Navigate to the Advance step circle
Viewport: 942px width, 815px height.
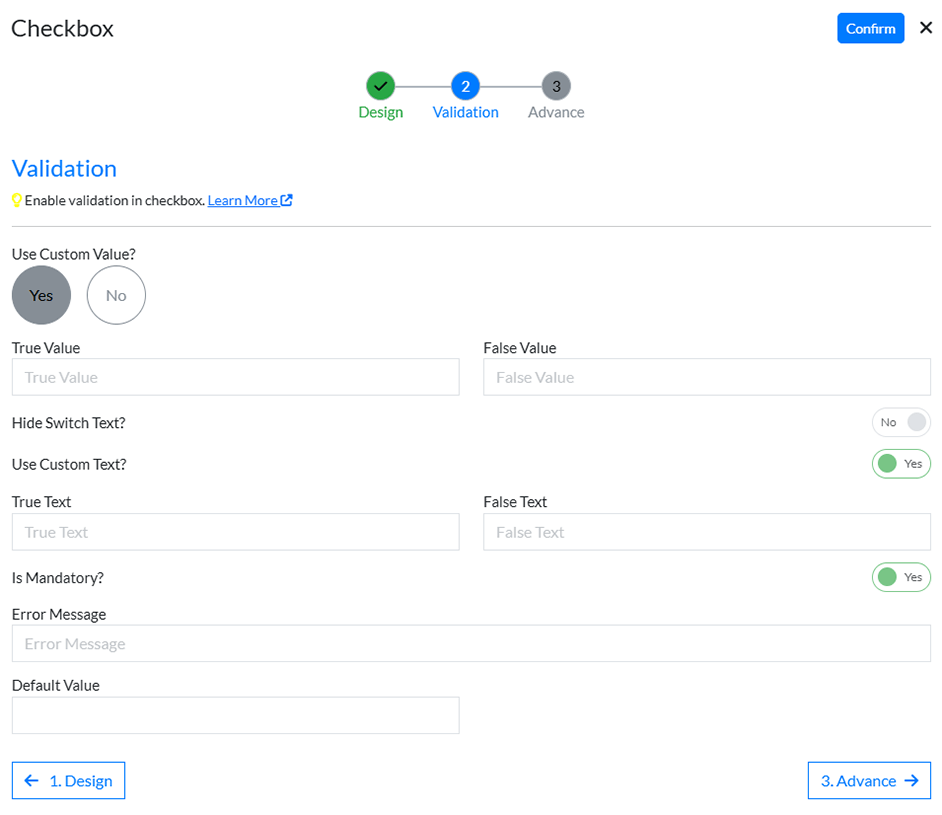pyautogui.click(x=555, y=86)
